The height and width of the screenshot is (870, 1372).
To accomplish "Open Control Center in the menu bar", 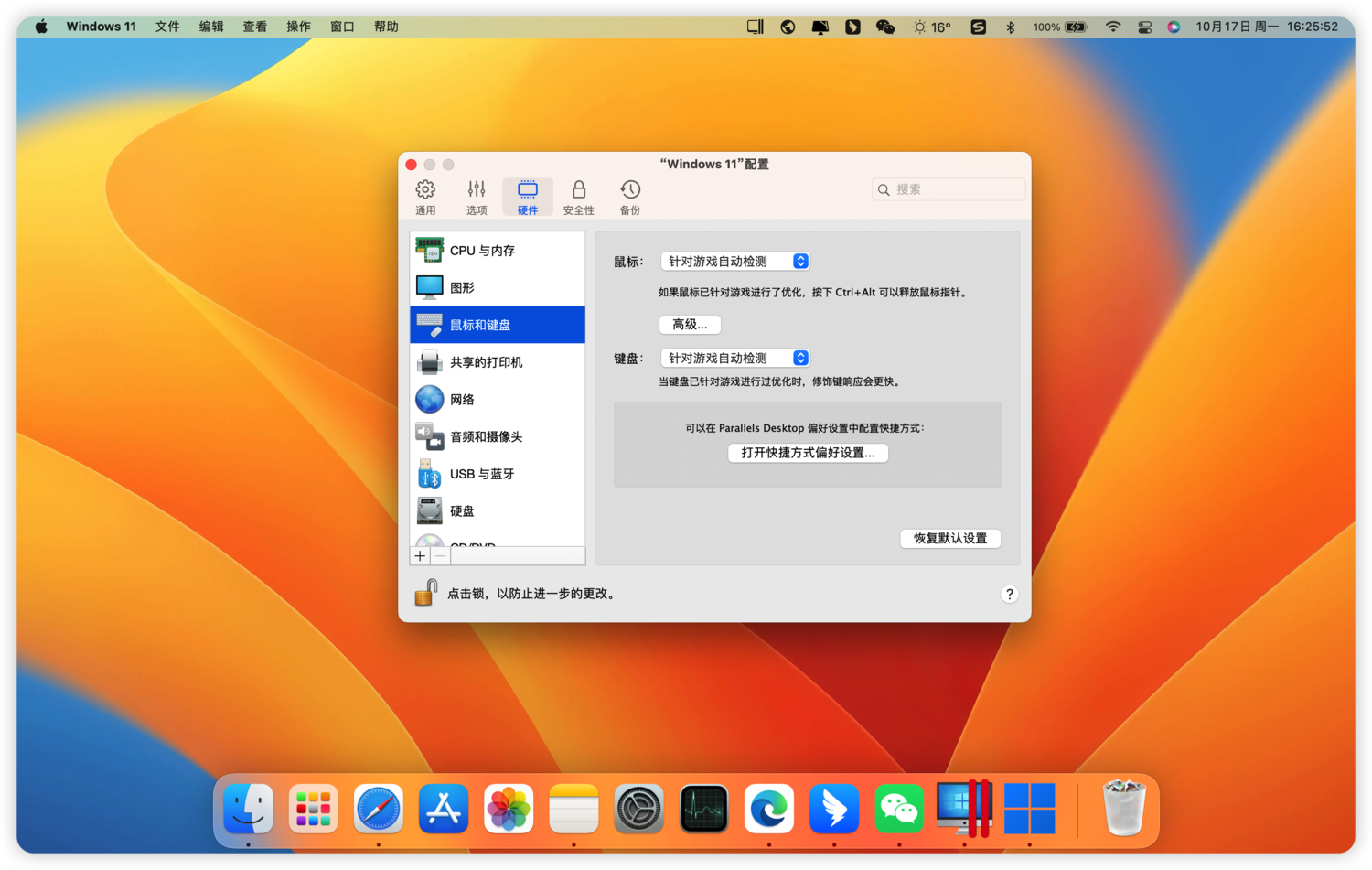I will pos(1144,27).
